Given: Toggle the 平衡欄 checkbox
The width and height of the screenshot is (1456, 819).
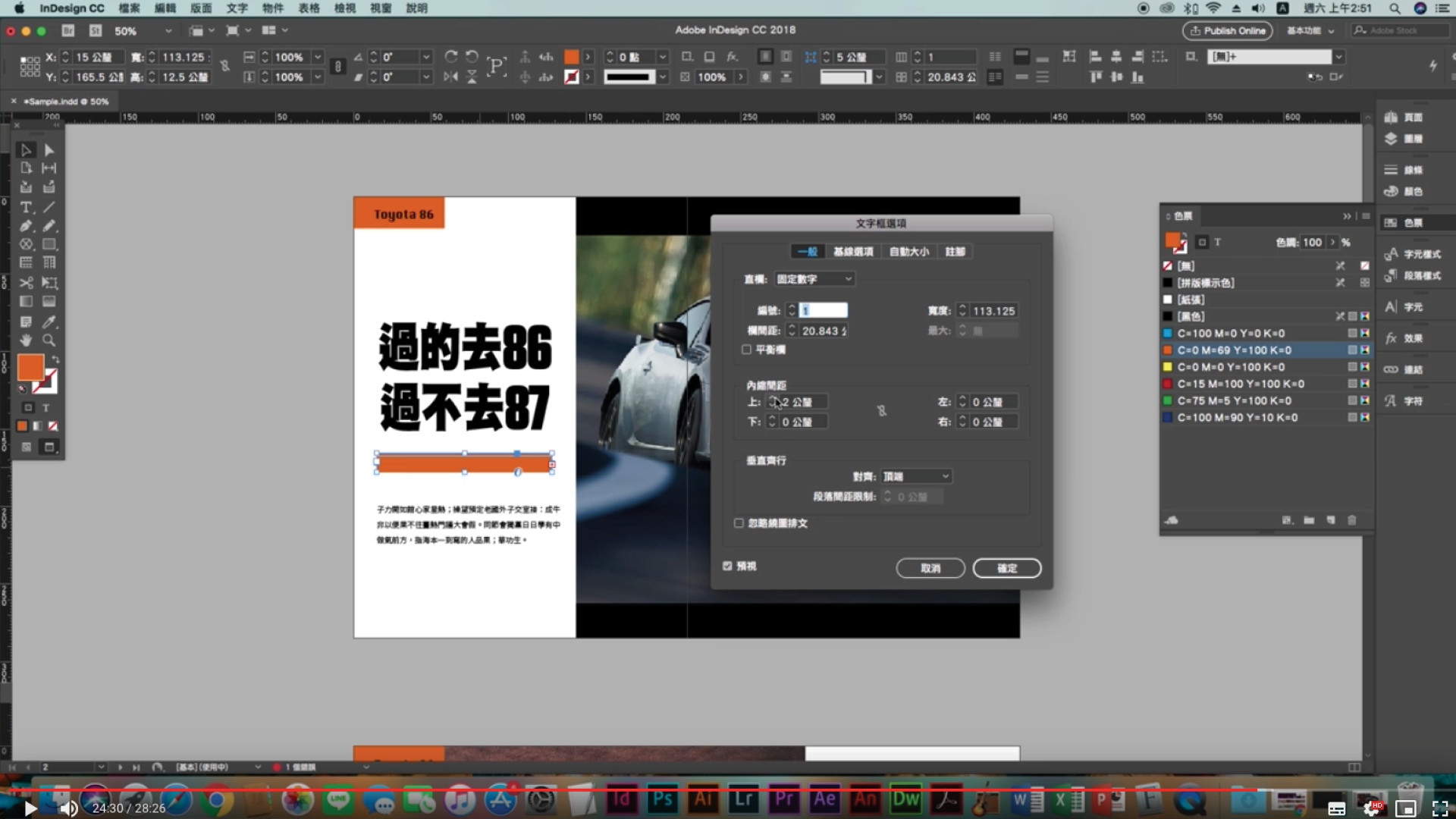Looking at the screenshot, I should tap(747, 350).
